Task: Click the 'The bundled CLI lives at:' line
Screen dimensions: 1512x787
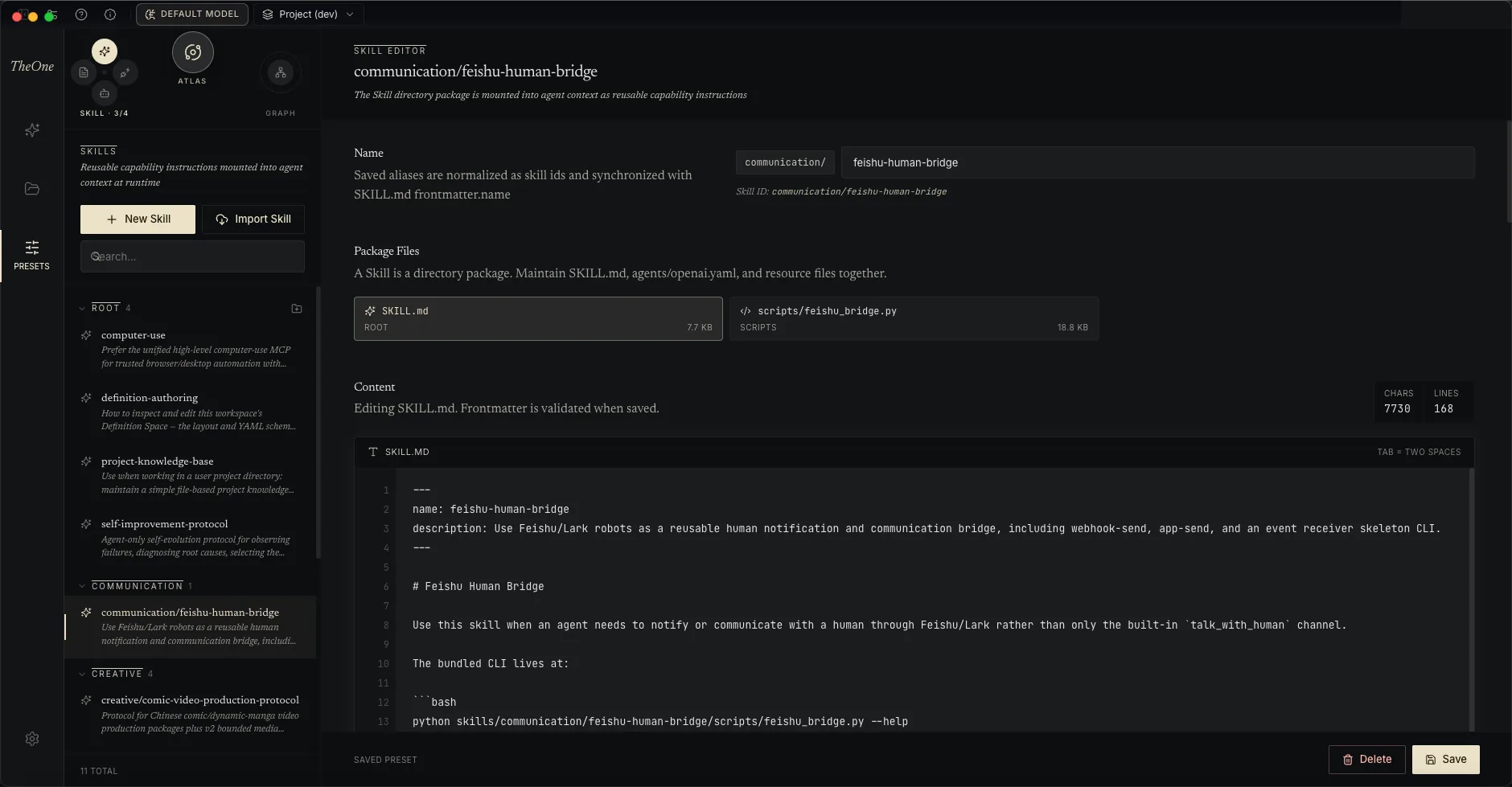Action: click(x=491, y=664)
